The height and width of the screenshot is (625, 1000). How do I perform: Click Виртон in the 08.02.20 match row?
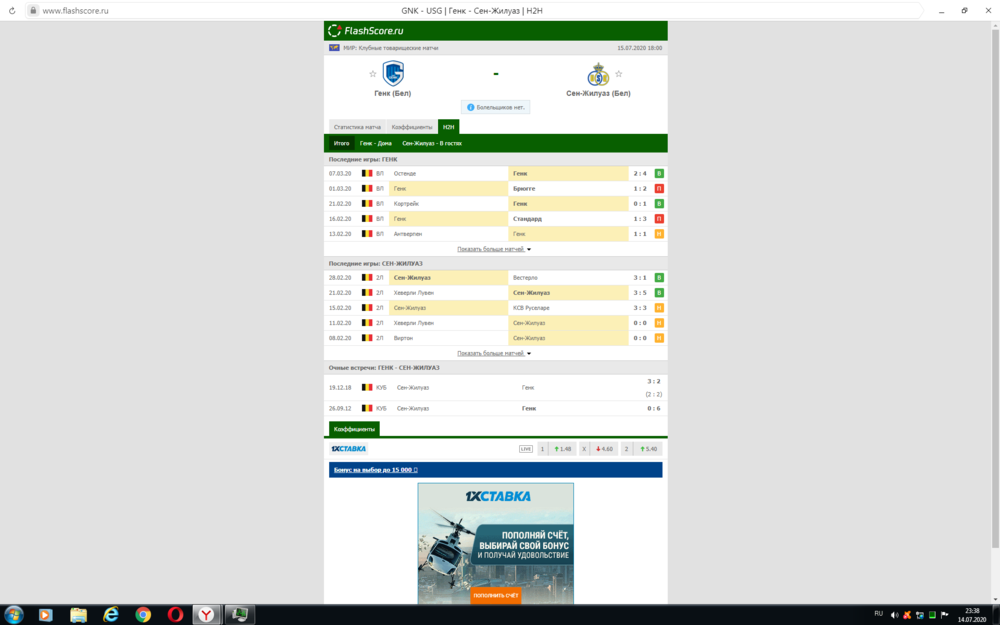403,338
